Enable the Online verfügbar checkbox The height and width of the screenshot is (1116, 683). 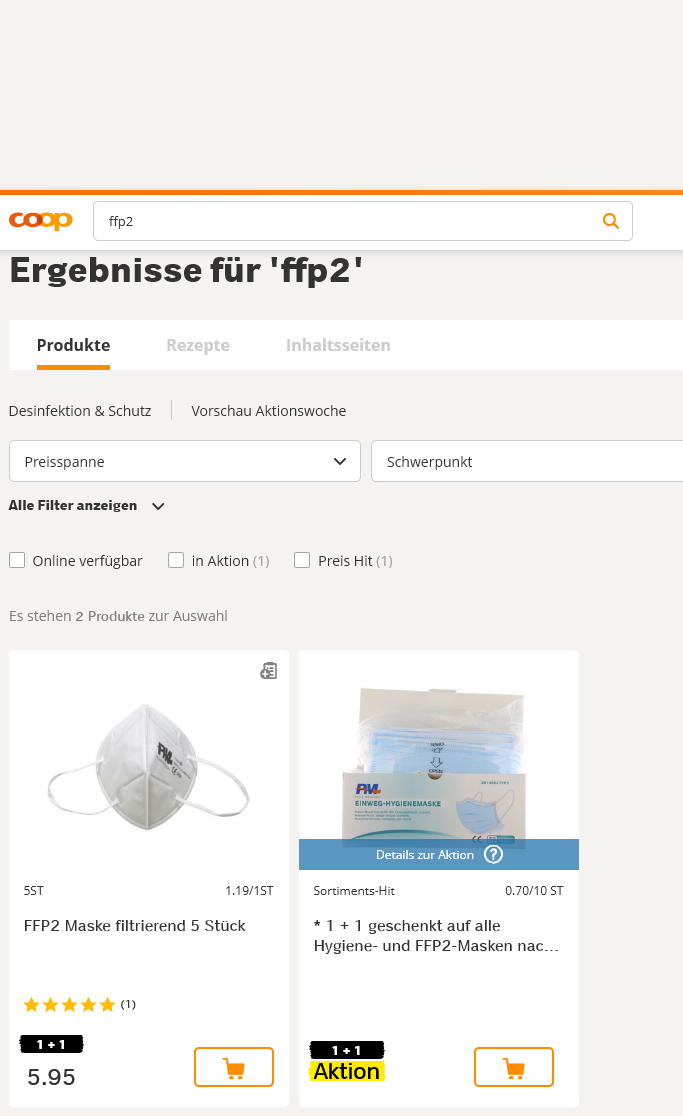(17, 560)
